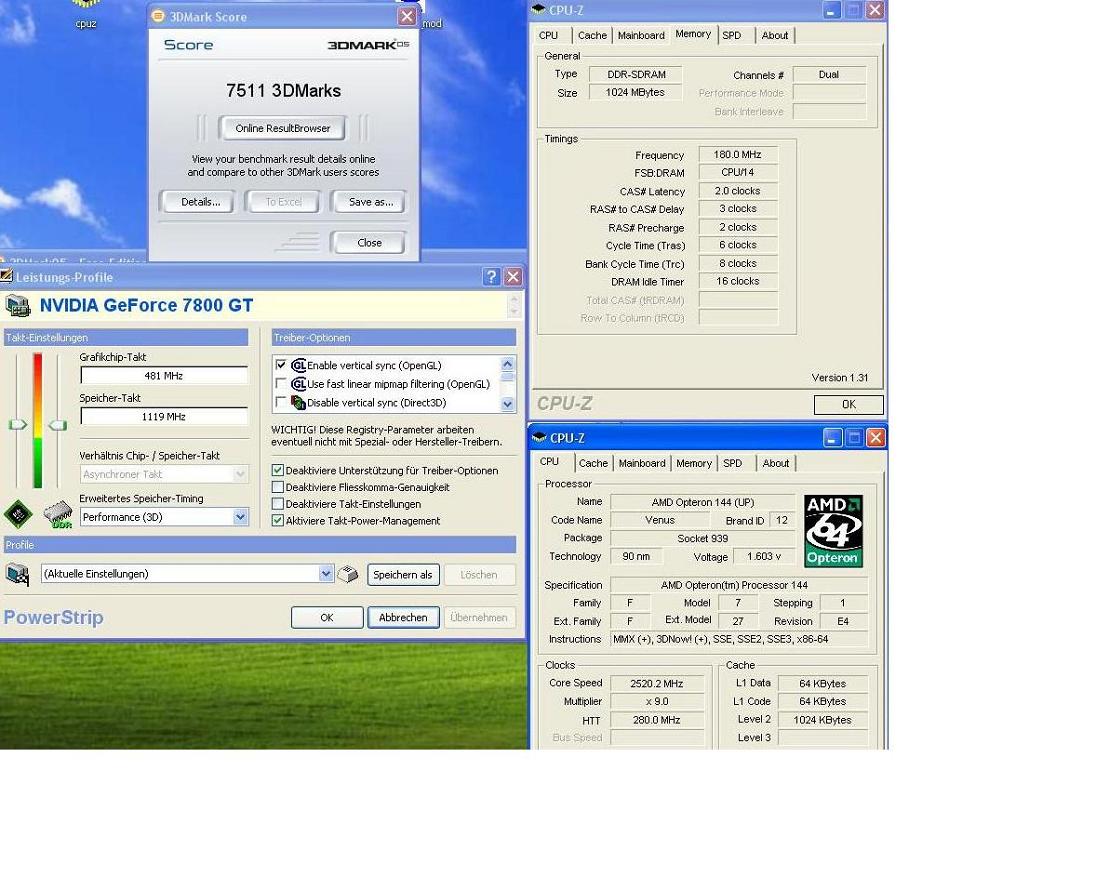Click the upper CPU-Z title bar icon

pyautogui.click(x=538, y=10)
